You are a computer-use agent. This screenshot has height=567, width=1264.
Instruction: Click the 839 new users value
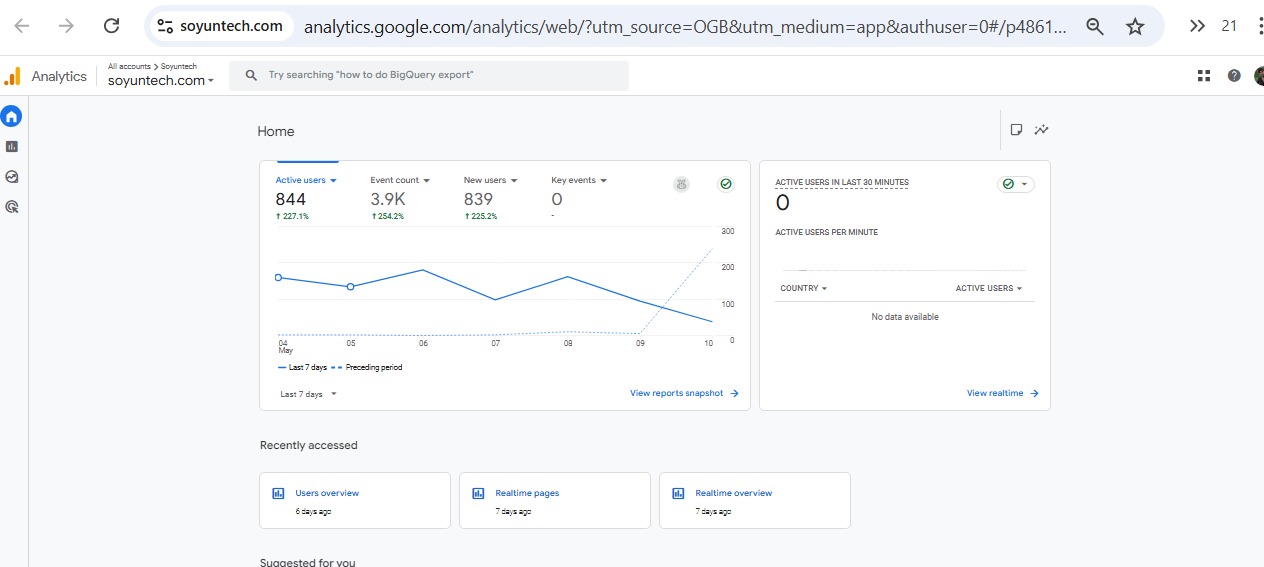point(478,199)
